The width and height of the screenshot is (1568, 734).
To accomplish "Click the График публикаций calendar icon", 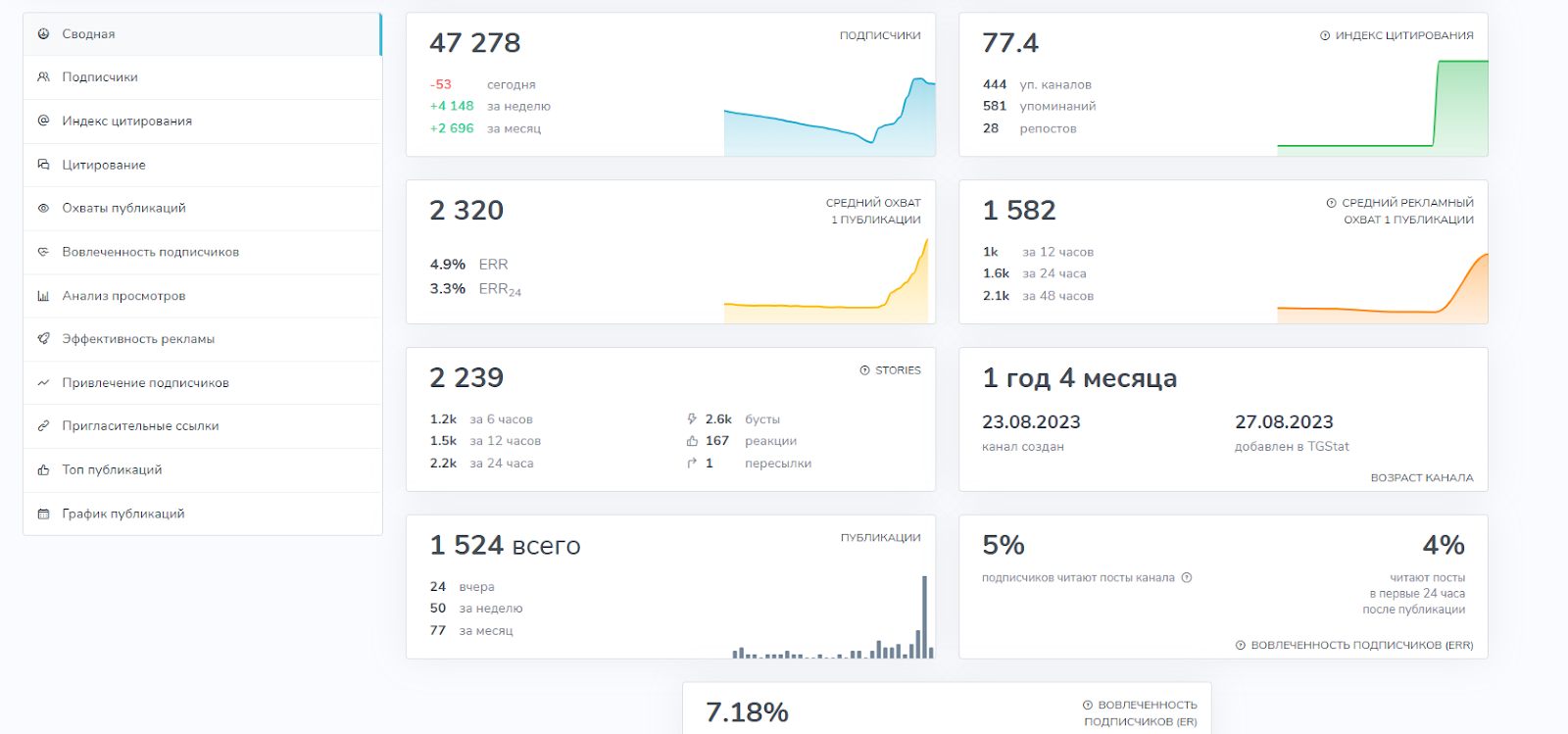I will pyautogui.click(x=43, y=514).
